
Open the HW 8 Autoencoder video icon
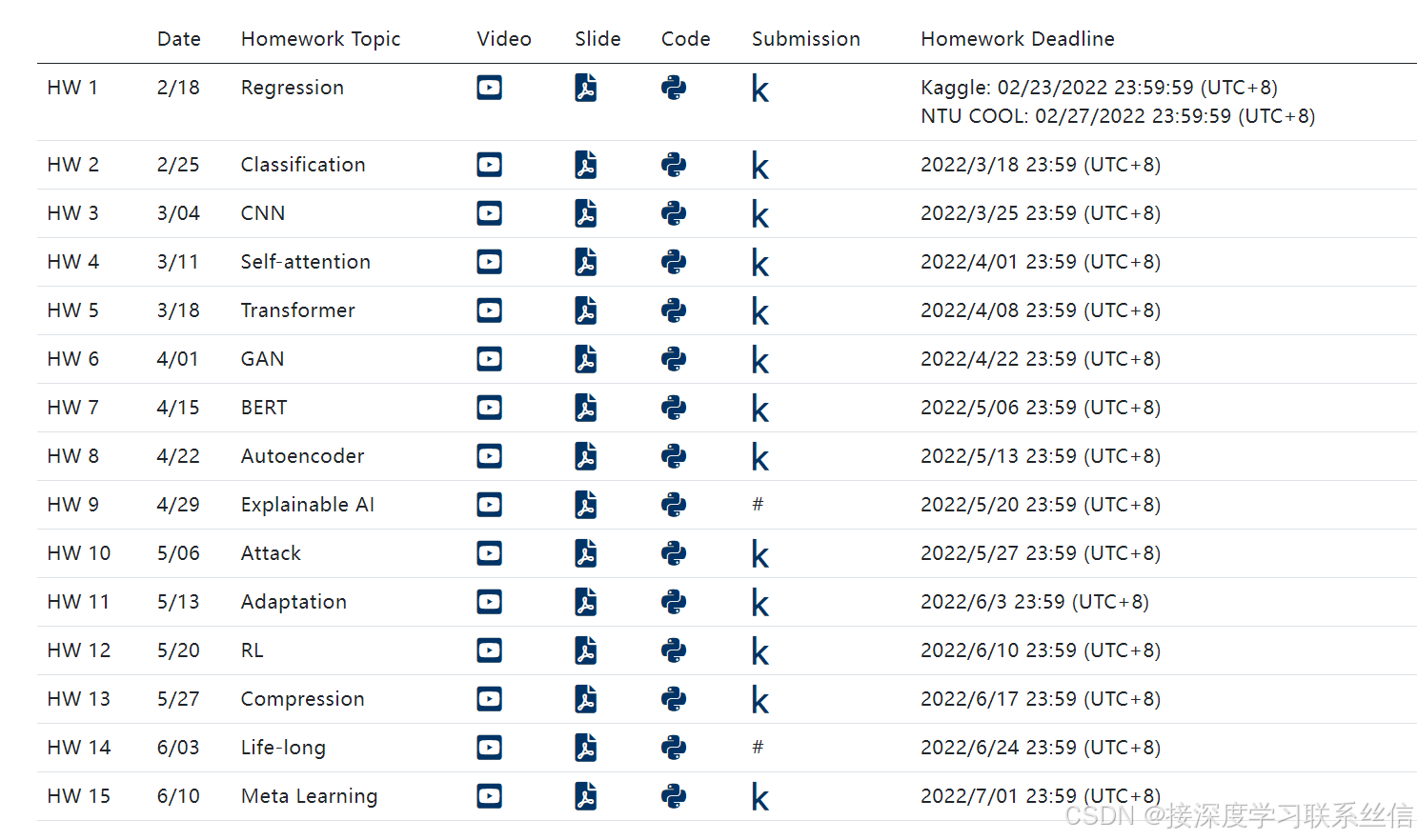click(489, 456)
